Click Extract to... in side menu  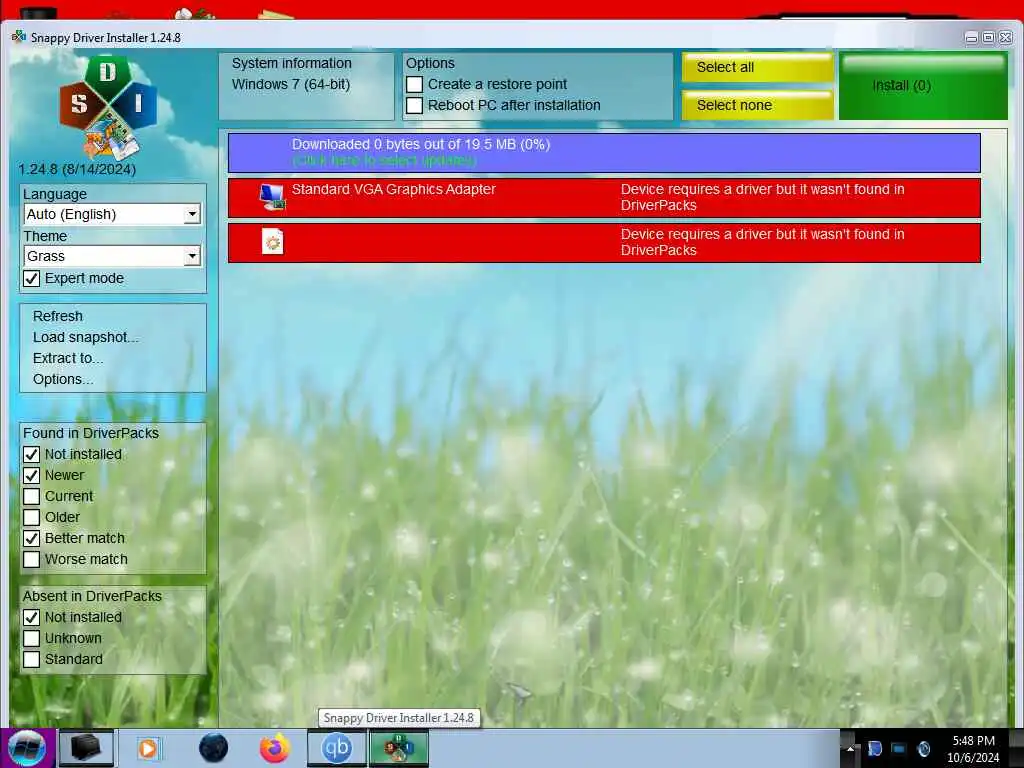click(68, 358)
